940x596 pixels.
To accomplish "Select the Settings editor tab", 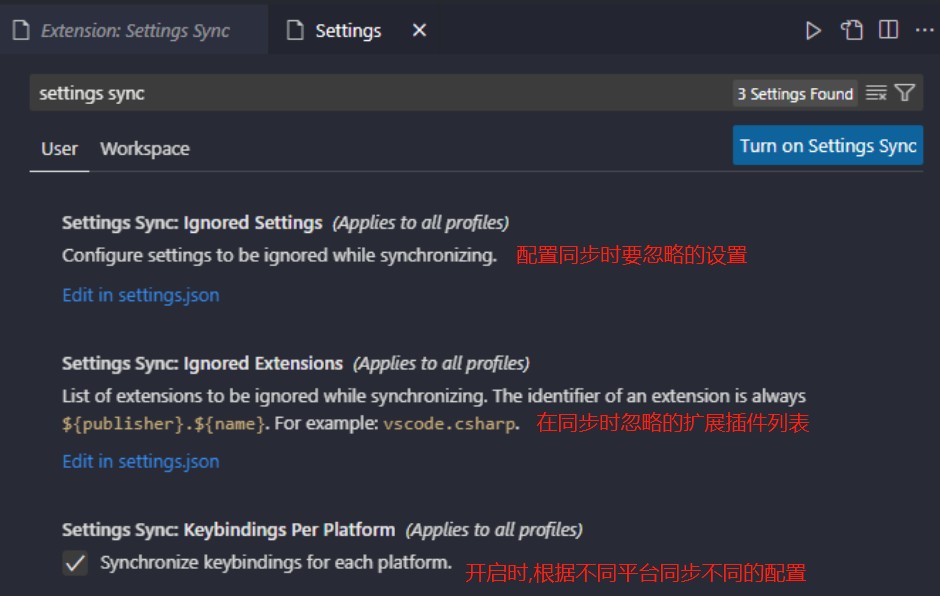I will (348, 30).
